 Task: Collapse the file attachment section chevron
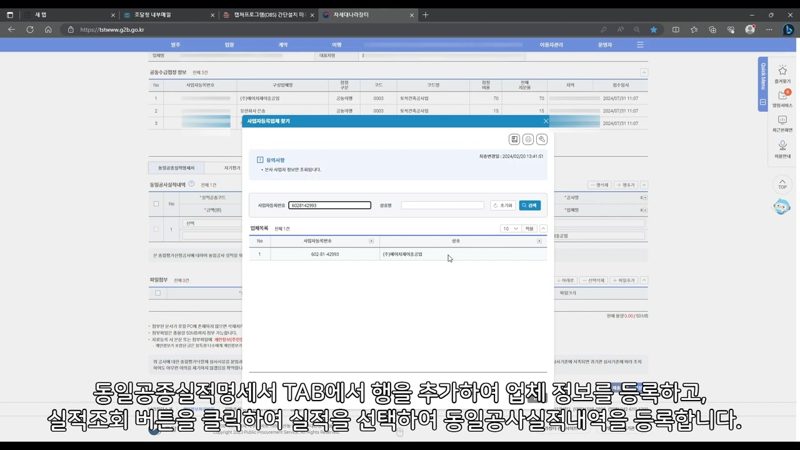click(x=644, y=280)
